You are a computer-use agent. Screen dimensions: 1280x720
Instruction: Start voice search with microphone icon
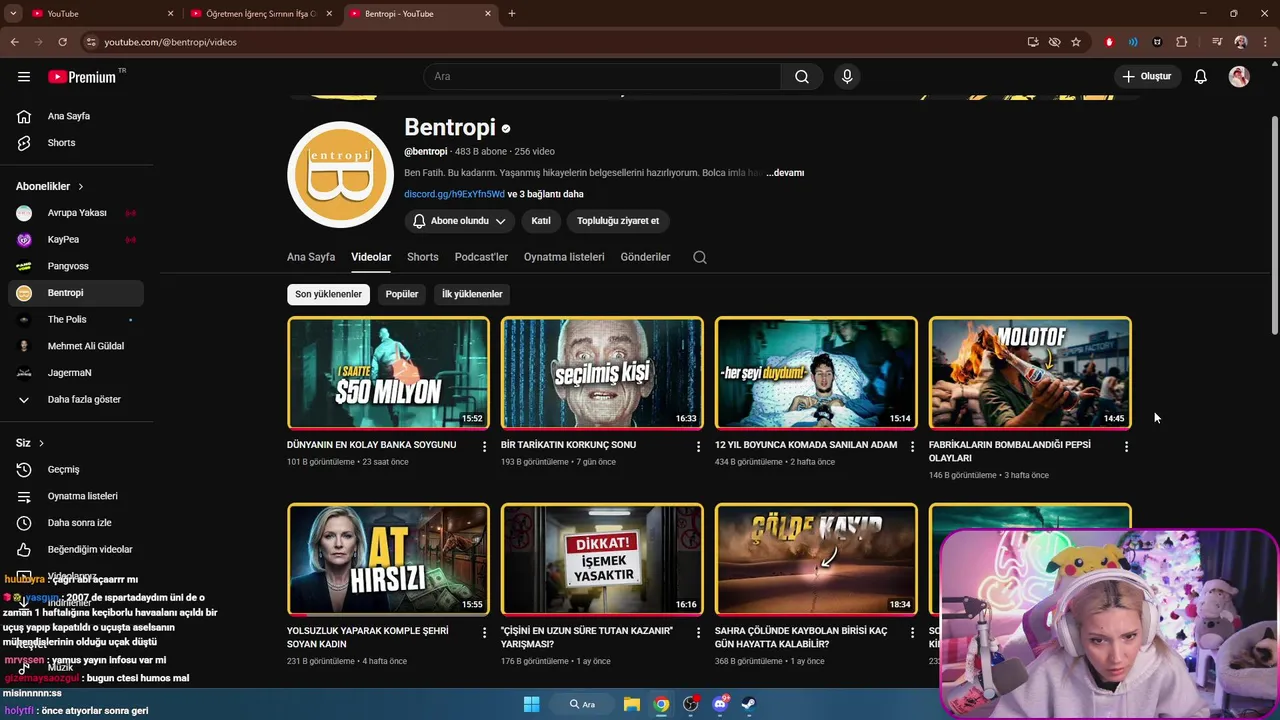[847, 77]
